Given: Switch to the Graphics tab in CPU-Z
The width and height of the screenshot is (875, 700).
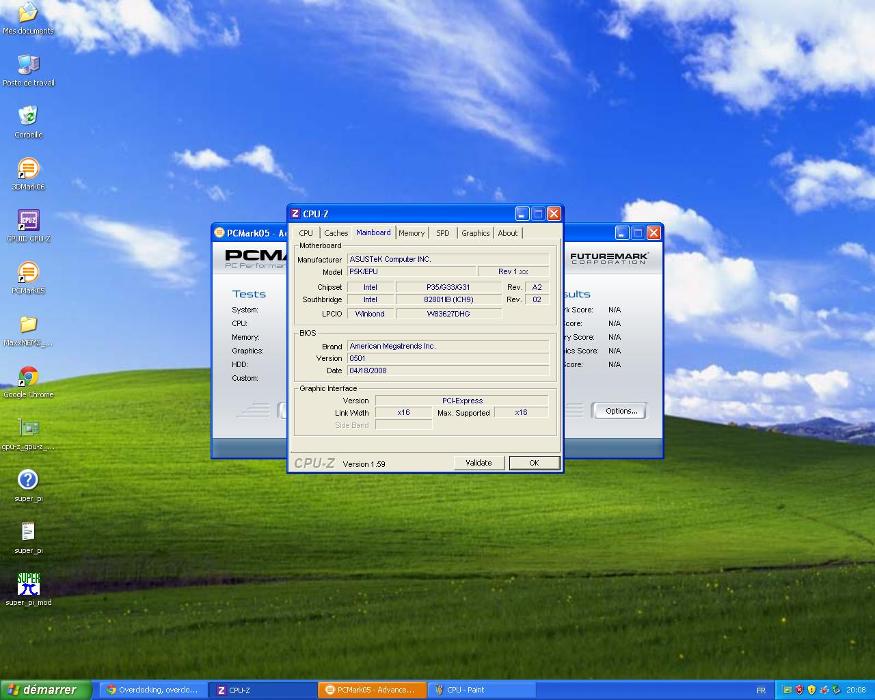Looking at the screenshot, I should pyautogui.click(x=475, y=233).
